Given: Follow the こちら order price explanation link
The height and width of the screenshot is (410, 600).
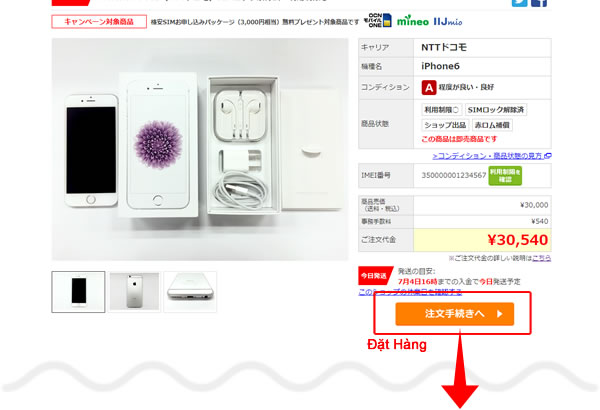Looking at the screenshot, I should (541, 258).
